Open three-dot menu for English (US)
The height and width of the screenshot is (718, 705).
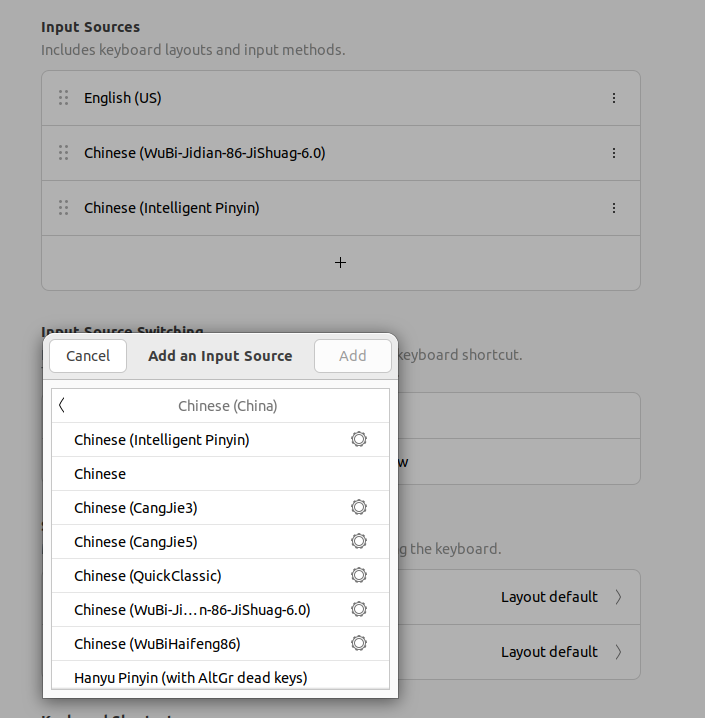(613, 98)
